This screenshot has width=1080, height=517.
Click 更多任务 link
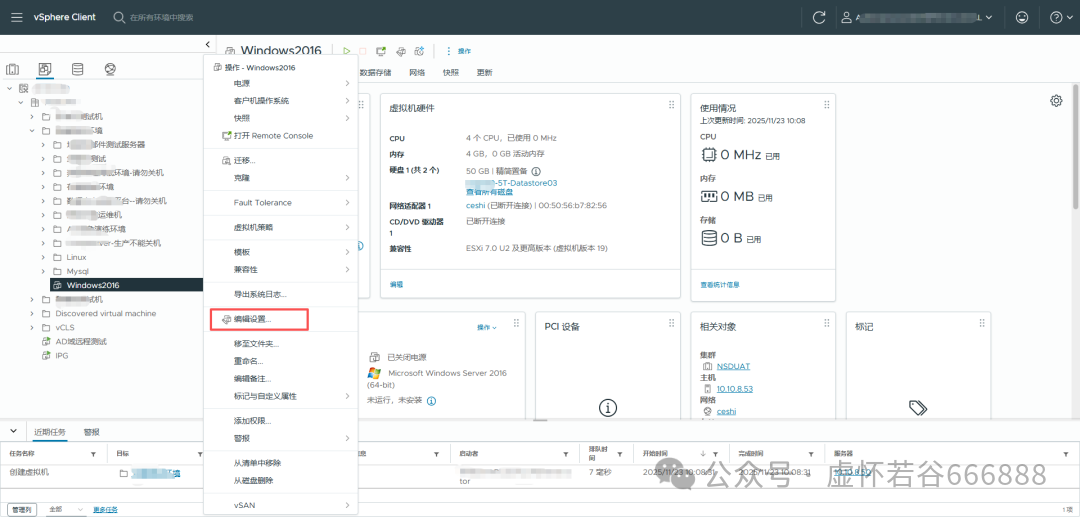pos(106,509)
